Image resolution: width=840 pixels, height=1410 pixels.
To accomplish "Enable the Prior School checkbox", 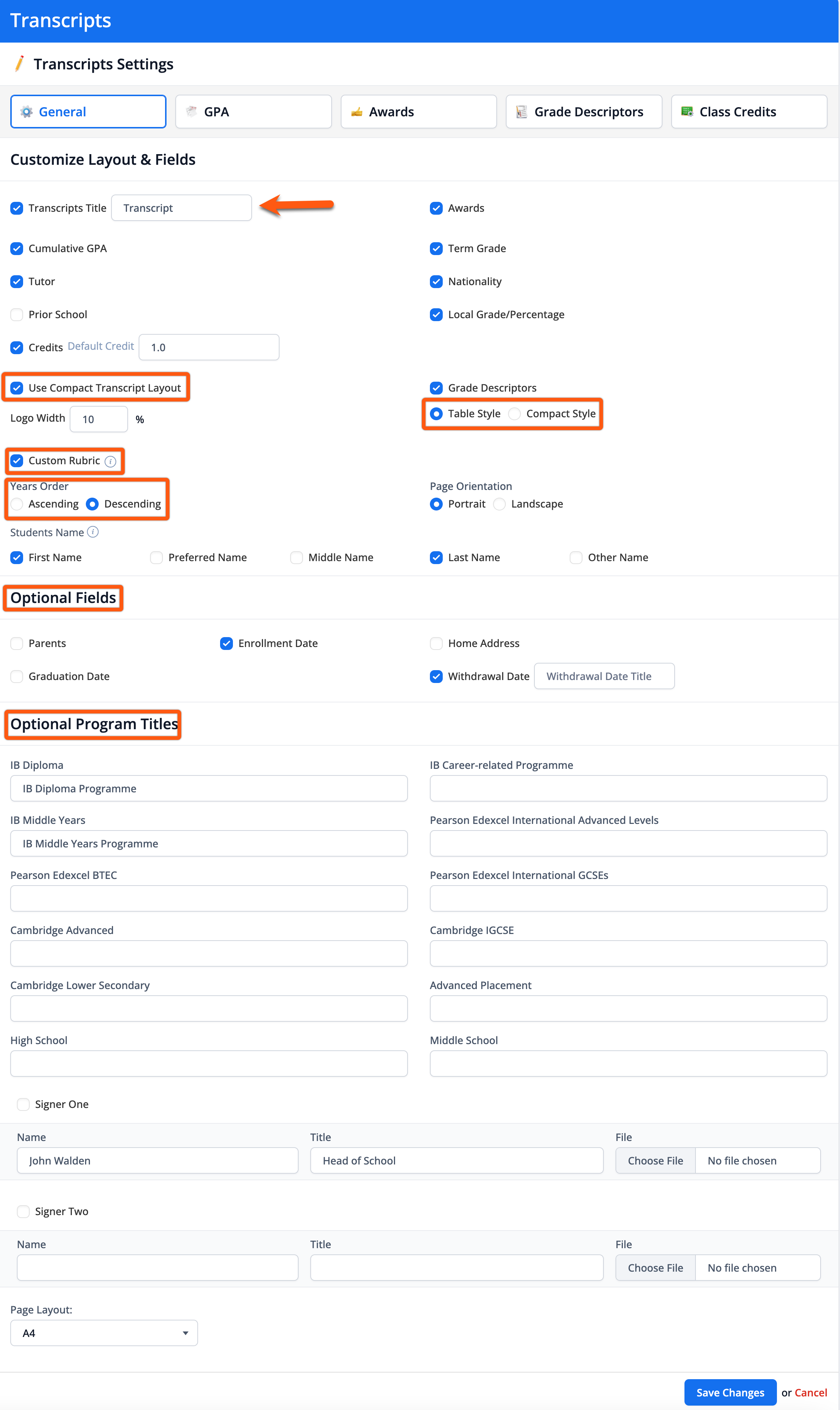I will point(17,314).
